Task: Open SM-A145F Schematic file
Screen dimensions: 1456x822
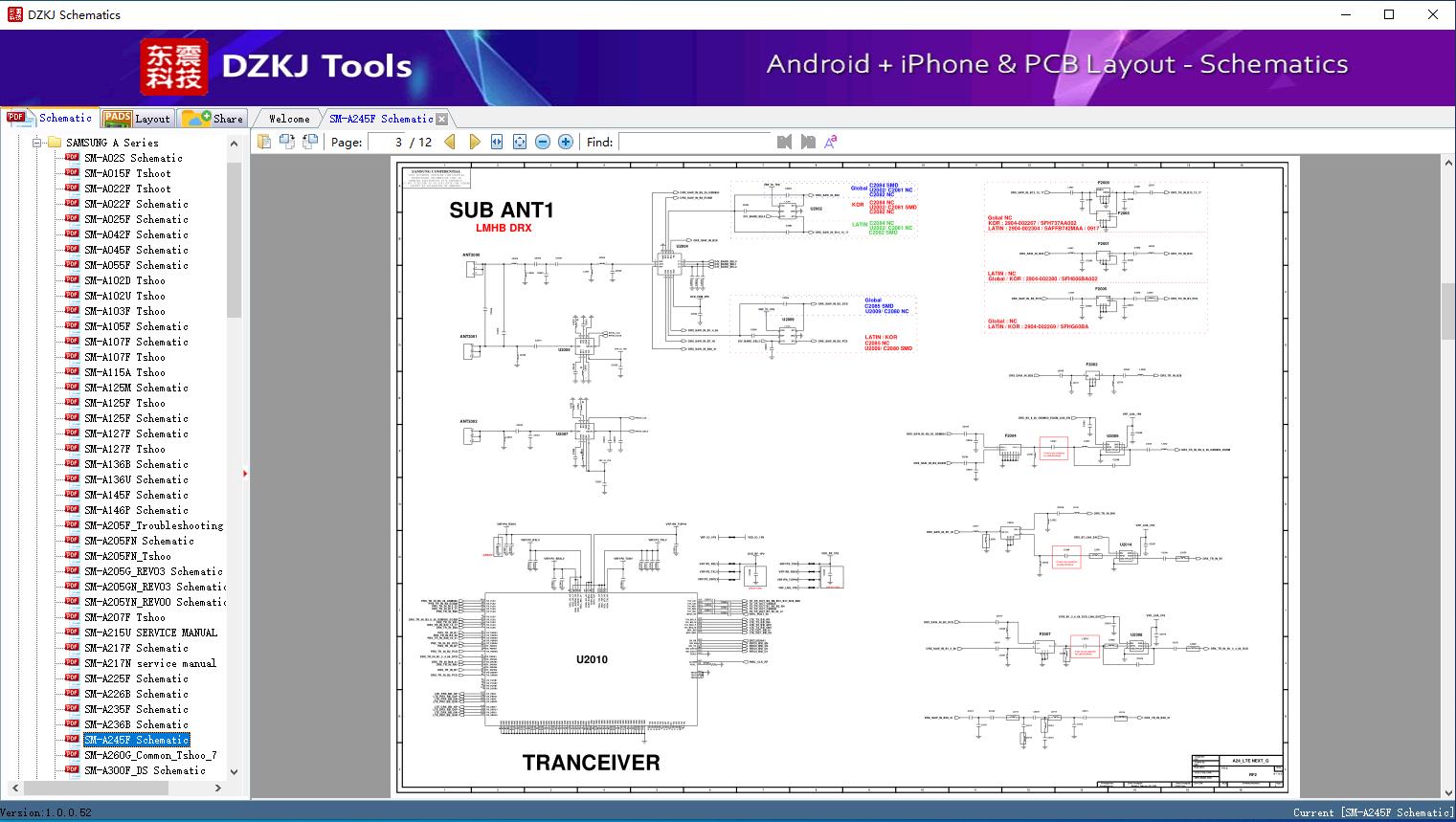Action: pyautogui.click(x=136, y=495)
